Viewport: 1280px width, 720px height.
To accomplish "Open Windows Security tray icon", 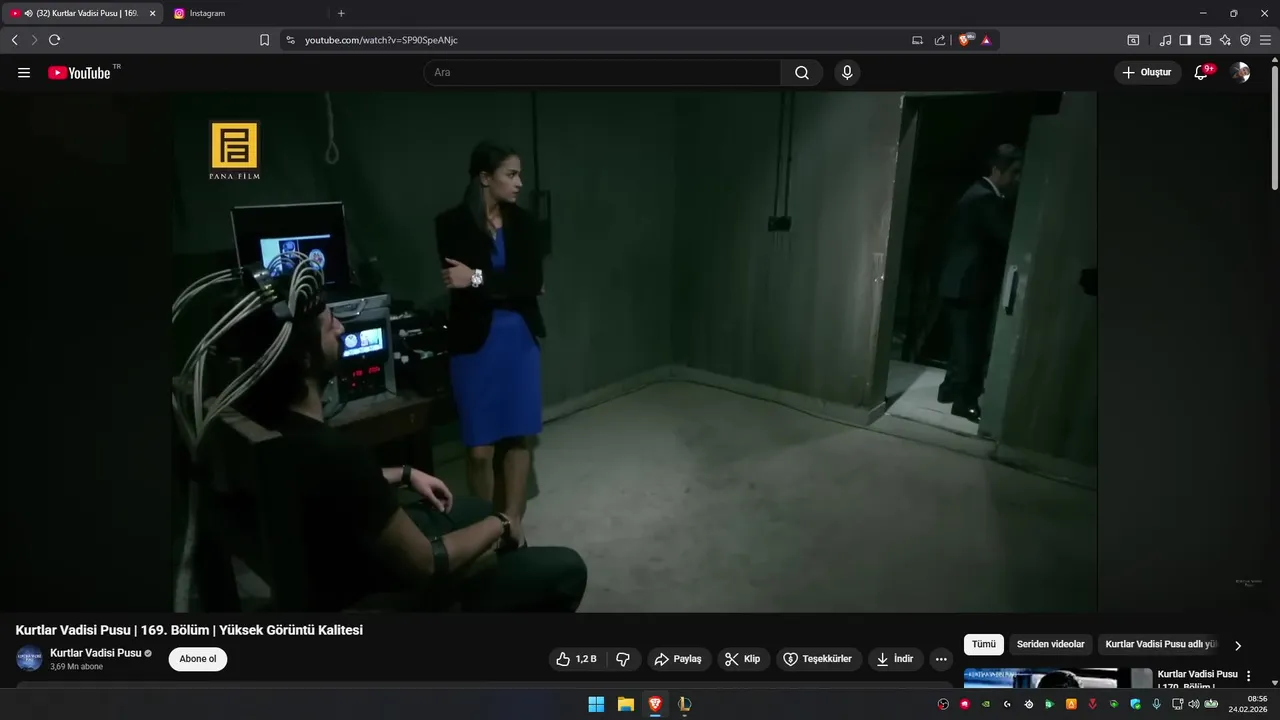I will [x=1135, y=704].
